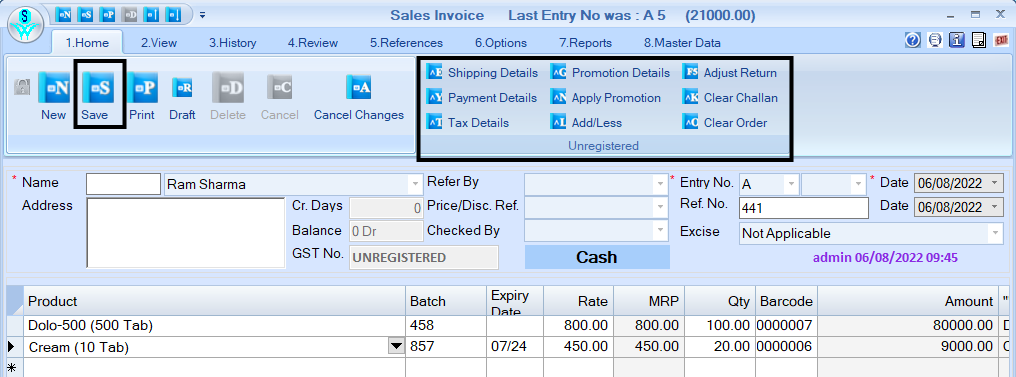
Task: Click Apply Promotion
Action: tap(605, 98)
